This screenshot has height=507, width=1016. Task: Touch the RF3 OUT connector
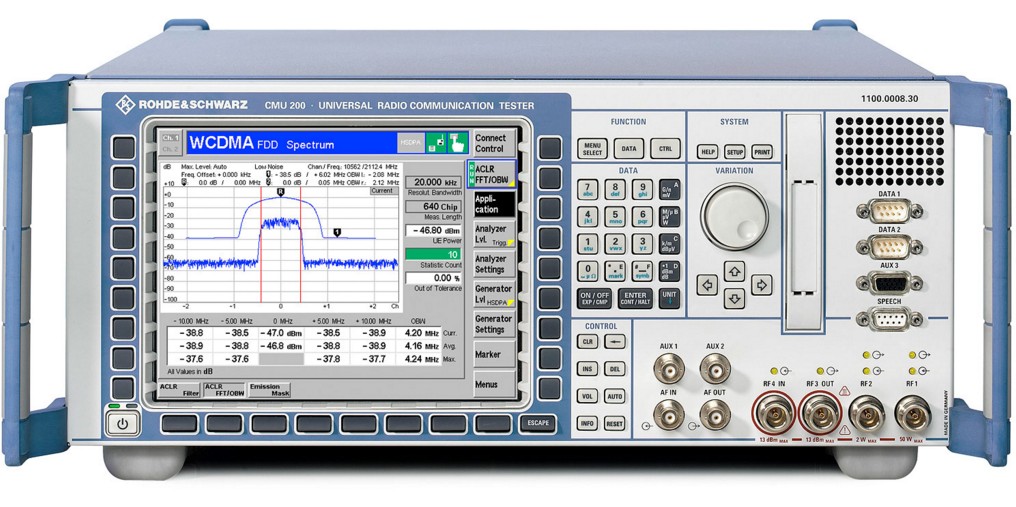821,412
